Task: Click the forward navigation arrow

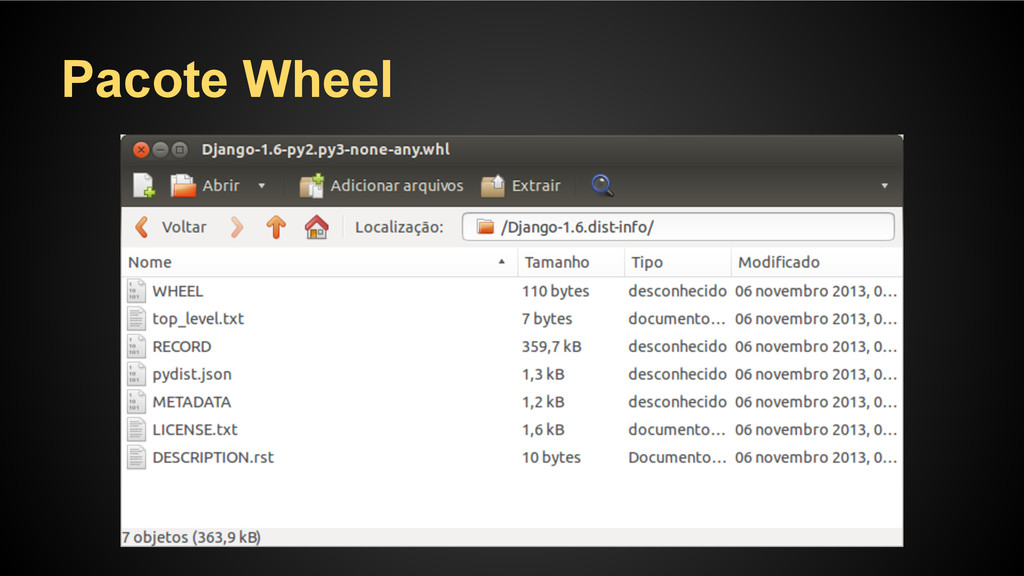Action: pos(236,227)
